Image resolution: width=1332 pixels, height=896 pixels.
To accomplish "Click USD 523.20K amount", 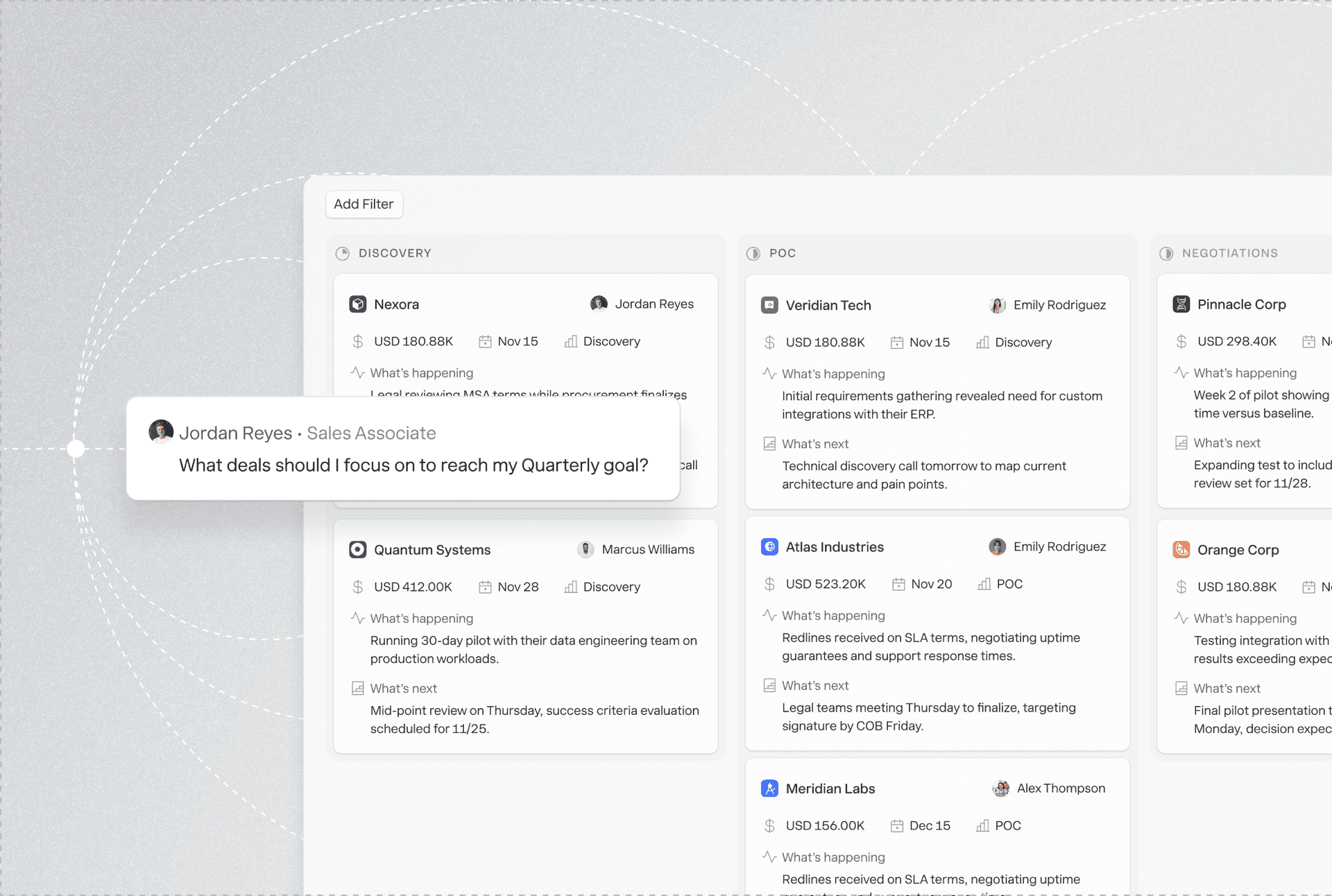I will pos(826,584).
